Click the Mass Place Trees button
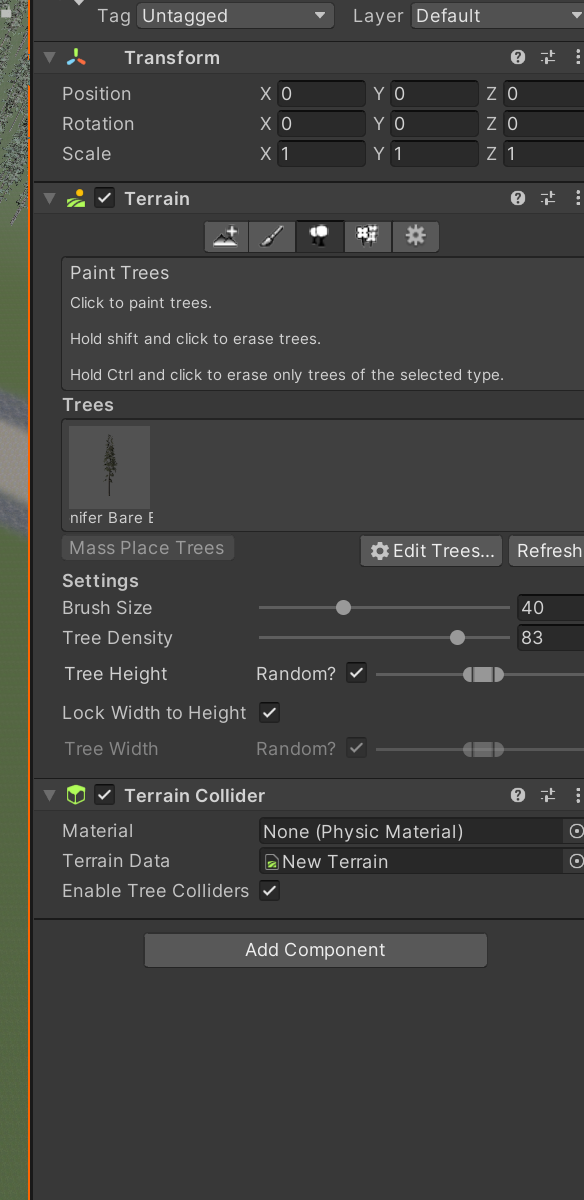The width and height of the screenshot is (584, 1200). tap(147, 548)
